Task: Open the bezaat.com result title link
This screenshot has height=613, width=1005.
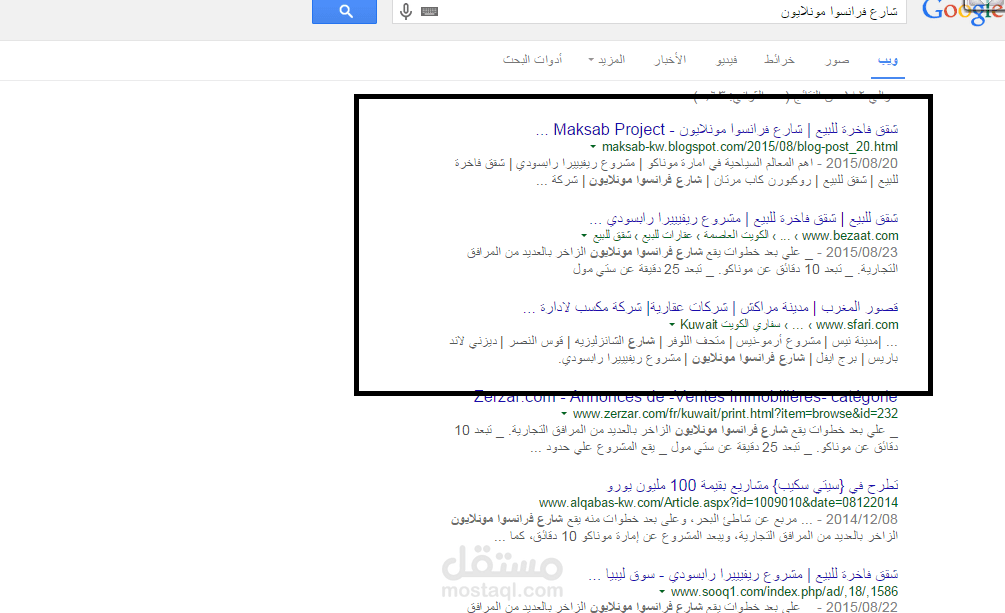Action: pyautogui.click(x=743, y=219)
